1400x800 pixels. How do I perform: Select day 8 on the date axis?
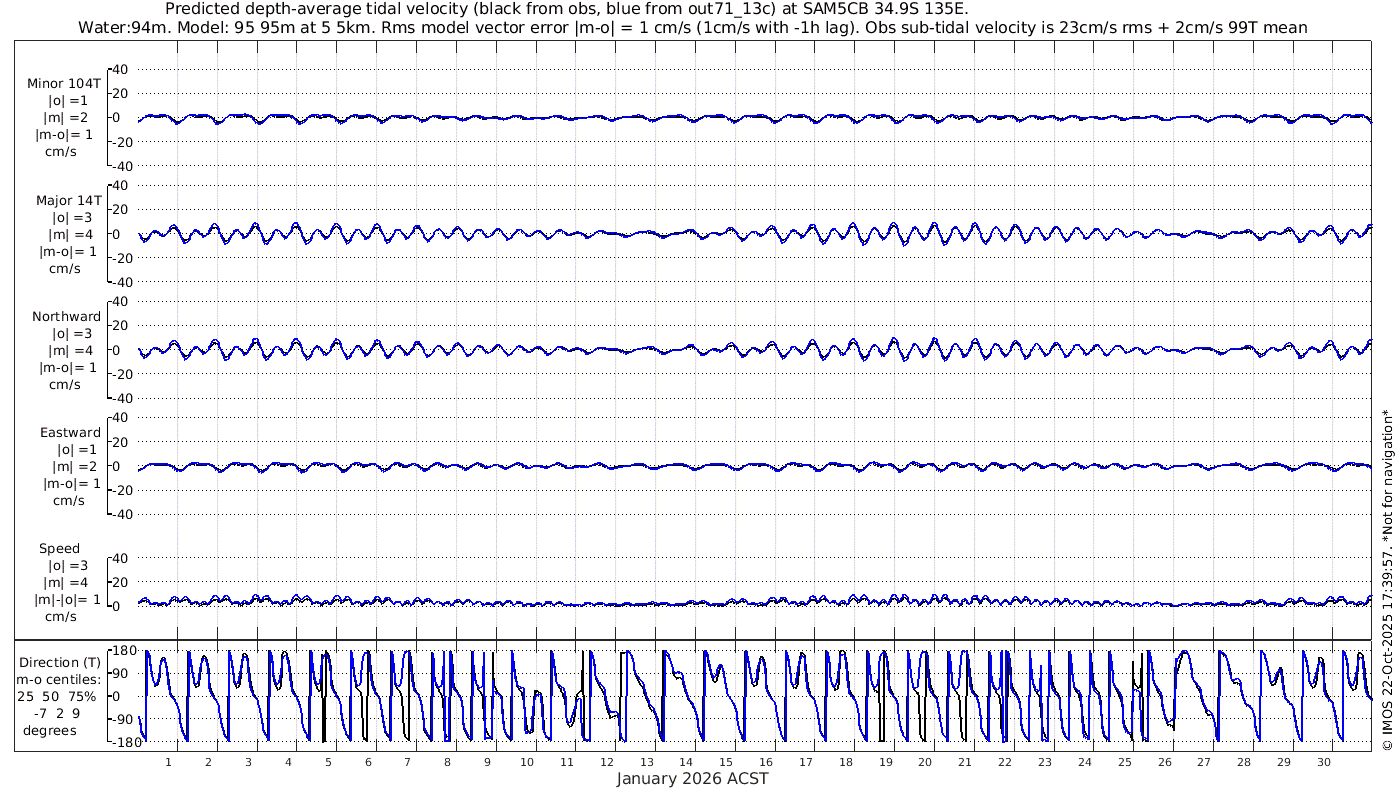pyautogui.click(x=447, y=762)
